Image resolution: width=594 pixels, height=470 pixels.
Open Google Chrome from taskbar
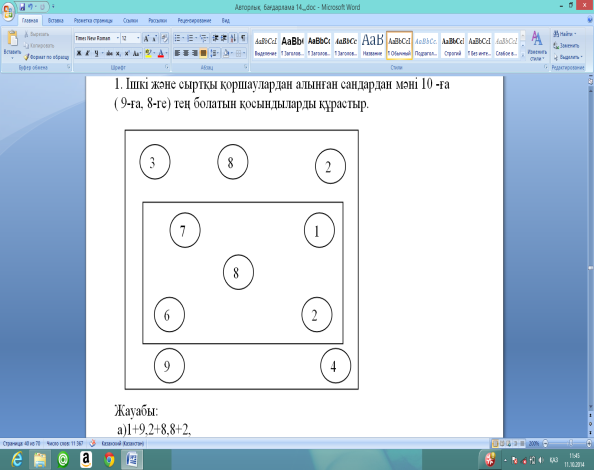pyautogui.click(x=109, y=460)
